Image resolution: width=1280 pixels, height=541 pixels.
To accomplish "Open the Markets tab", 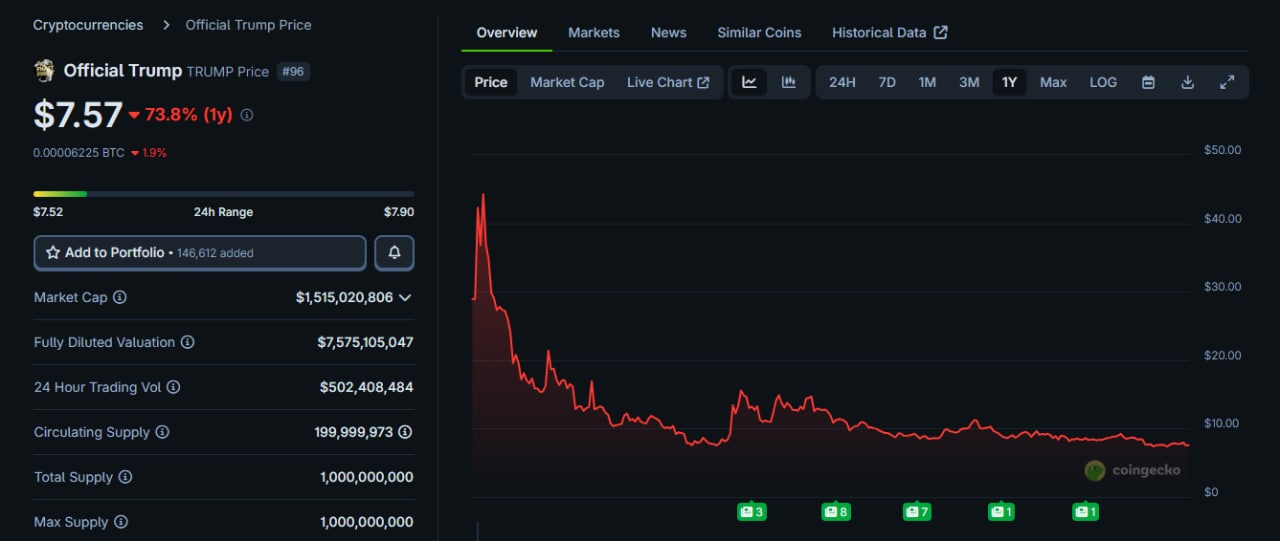I will coord(594,32).
